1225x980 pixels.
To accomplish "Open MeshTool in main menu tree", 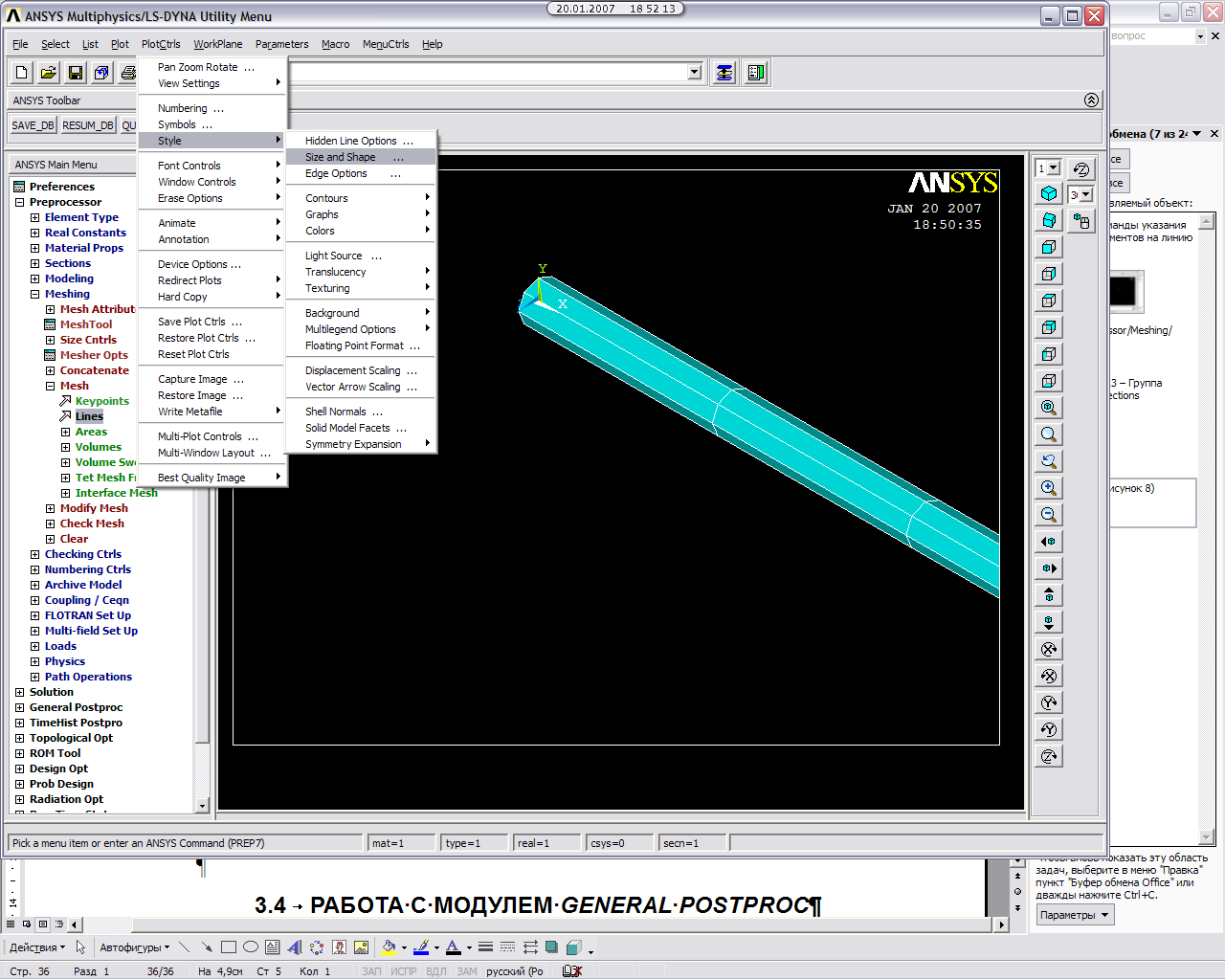I will (x=86, y=324).
